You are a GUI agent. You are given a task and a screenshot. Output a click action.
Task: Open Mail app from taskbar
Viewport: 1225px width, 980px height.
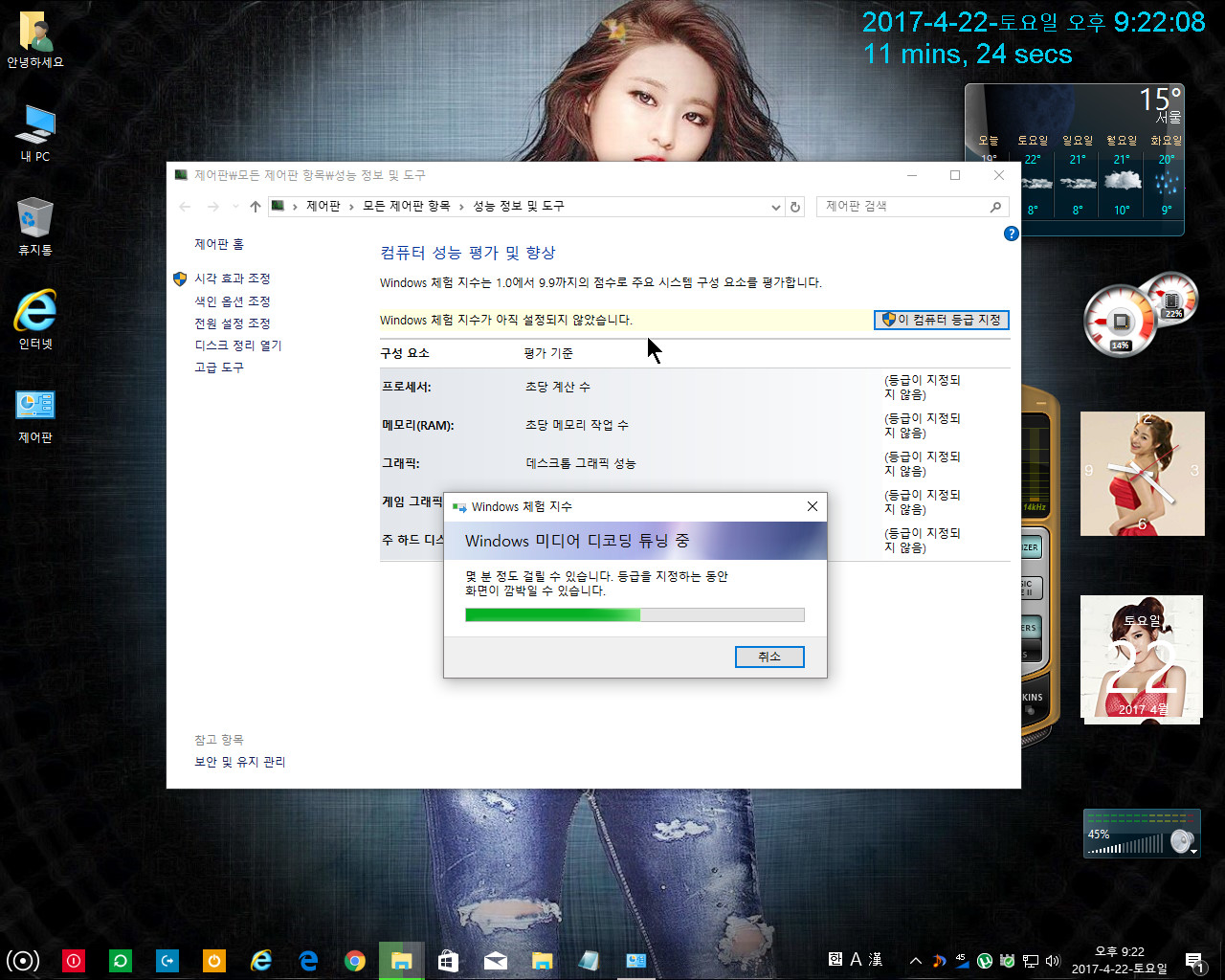point(496,961)
